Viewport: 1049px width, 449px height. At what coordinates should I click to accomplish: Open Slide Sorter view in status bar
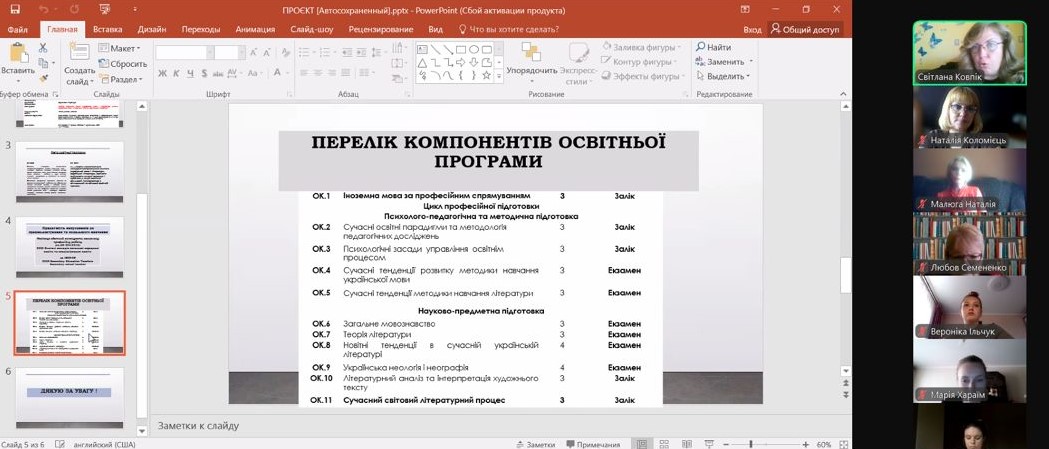[664, 444]
